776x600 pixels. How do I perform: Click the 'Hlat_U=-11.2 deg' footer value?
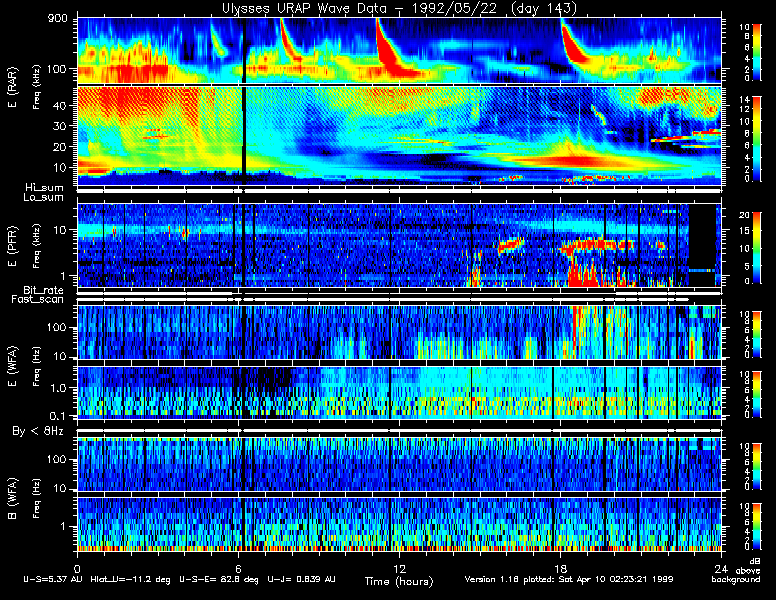point(131,579)
